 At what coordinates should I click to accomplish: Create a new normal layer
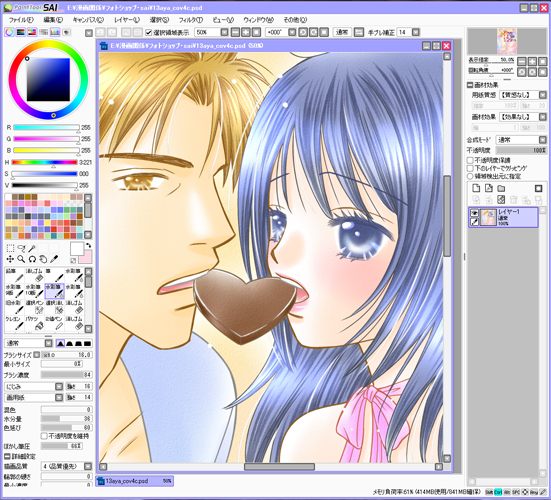coord(476,188)
